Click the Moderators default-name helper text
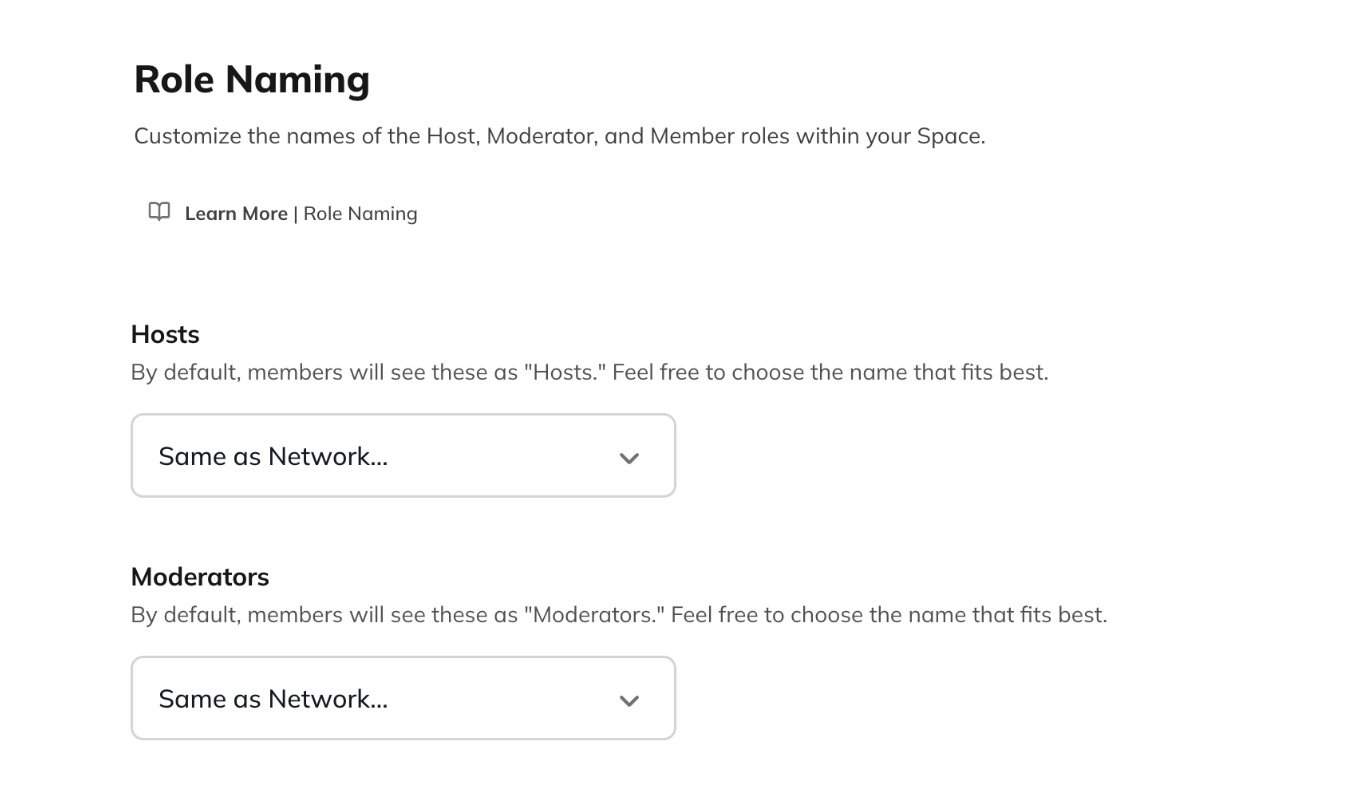This screenshot has width=1346, height=798. [619, 615]
